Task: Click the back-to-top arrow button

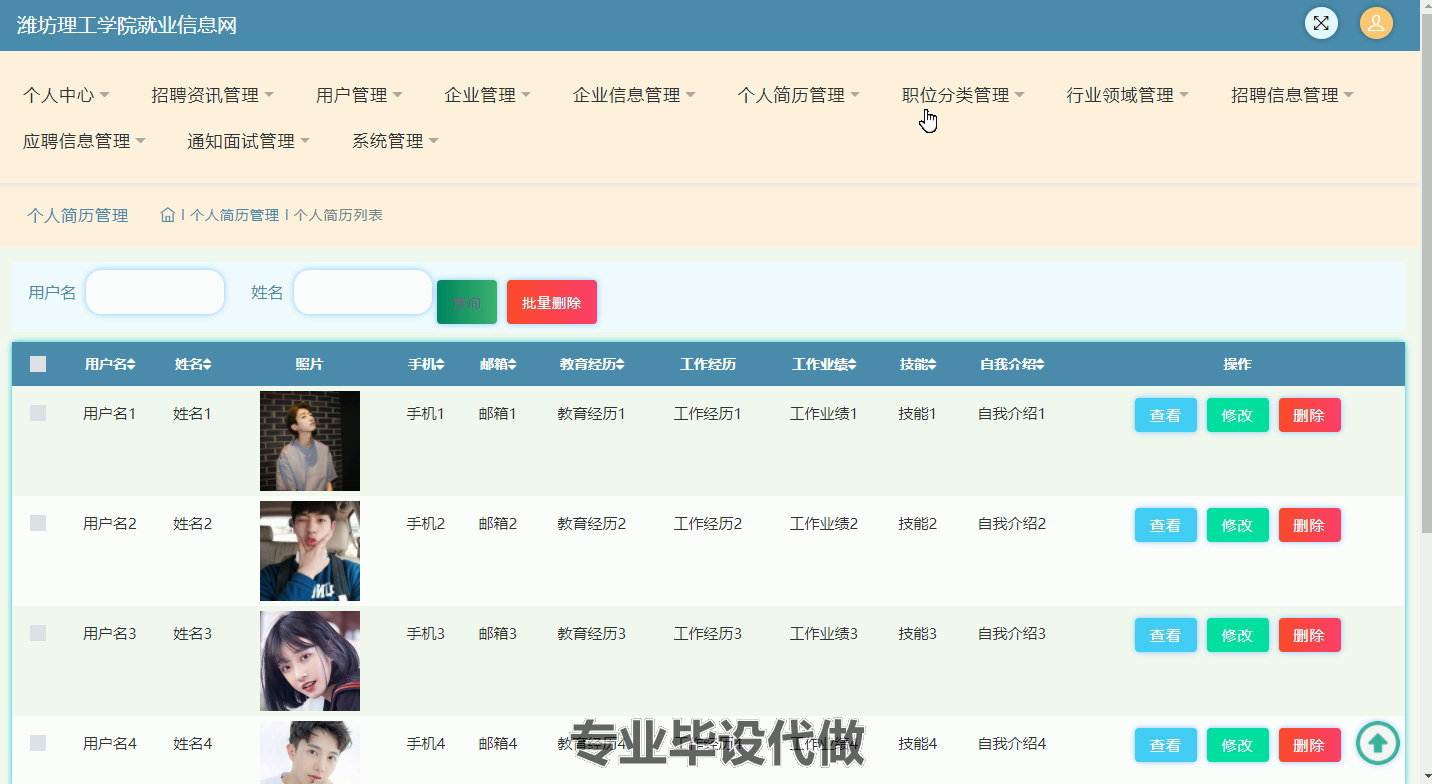Action: pyautogui.click(x=1378, y=743)
